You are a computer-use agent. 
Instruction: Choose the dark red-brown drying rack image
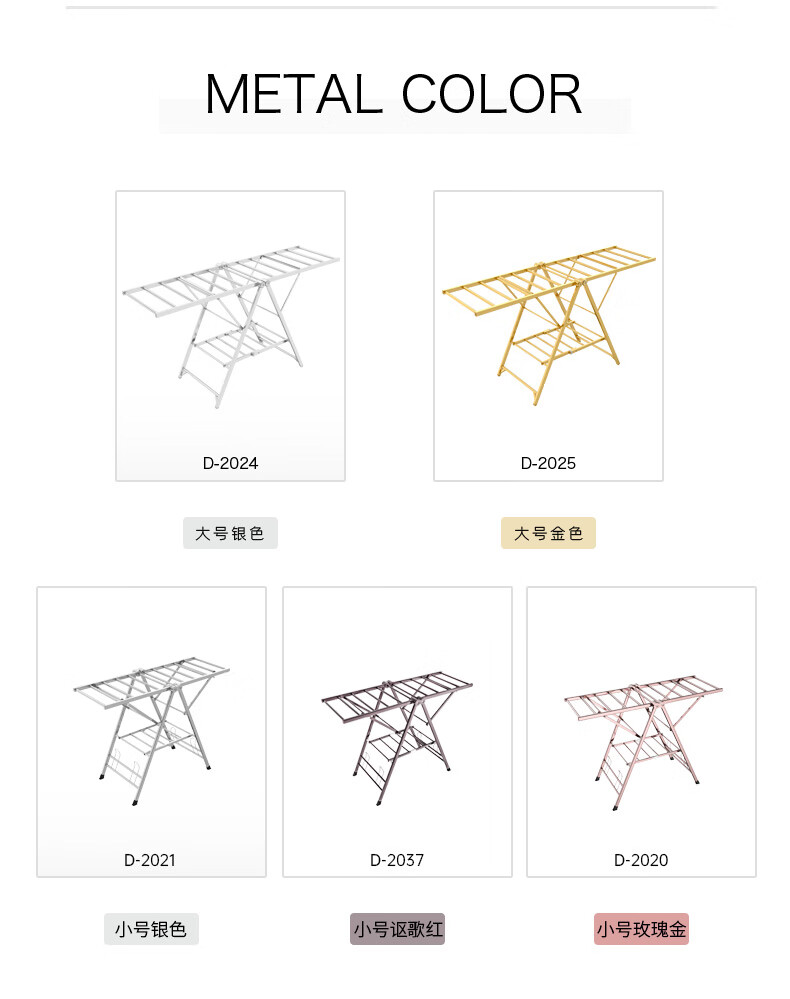(x=397, y=725)
